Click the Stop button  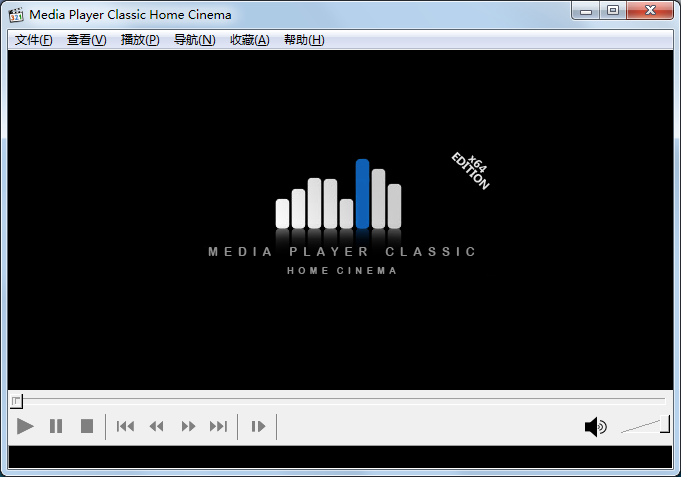coord(87,426)
